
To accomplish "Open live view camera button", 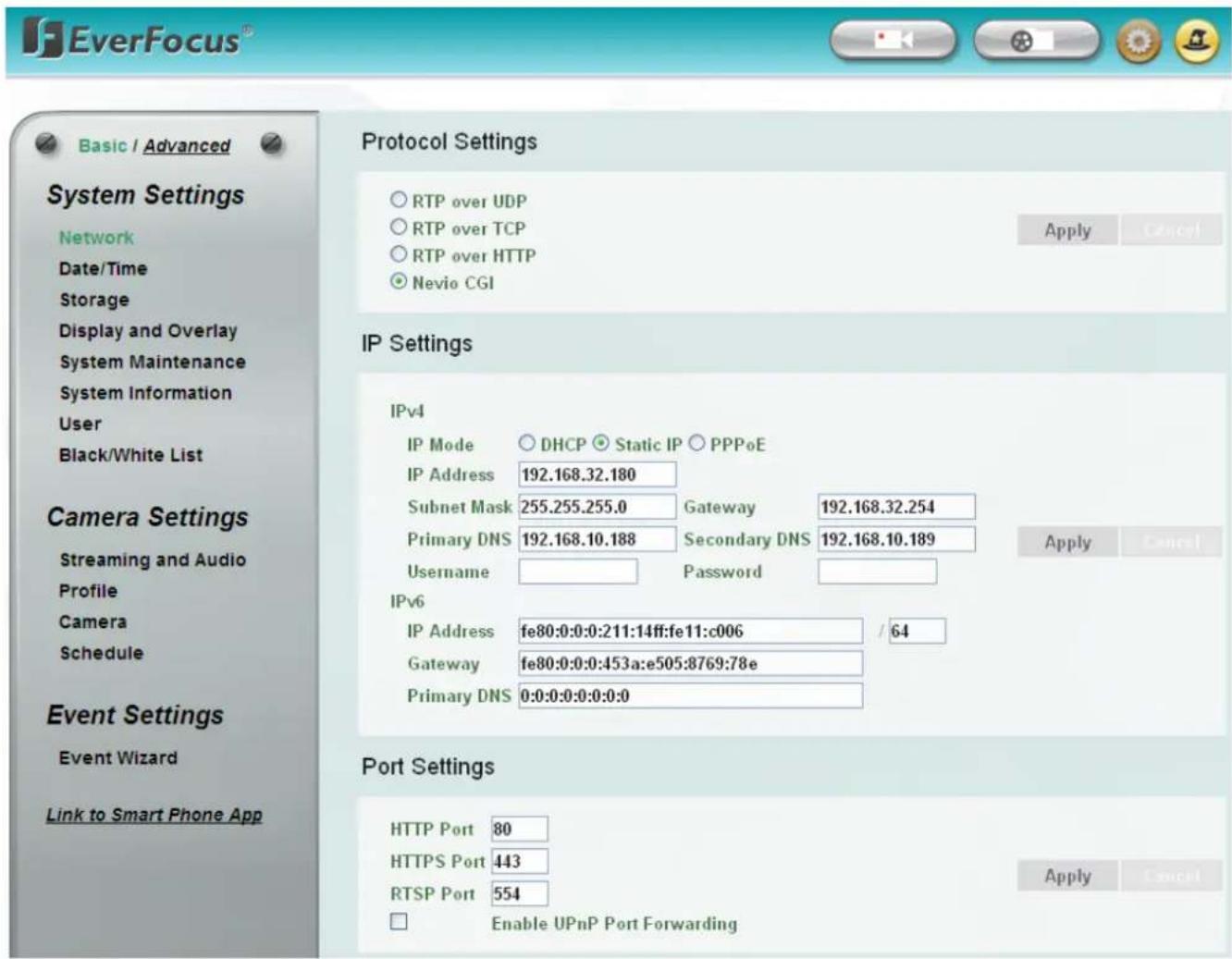I will coord(893,41).
